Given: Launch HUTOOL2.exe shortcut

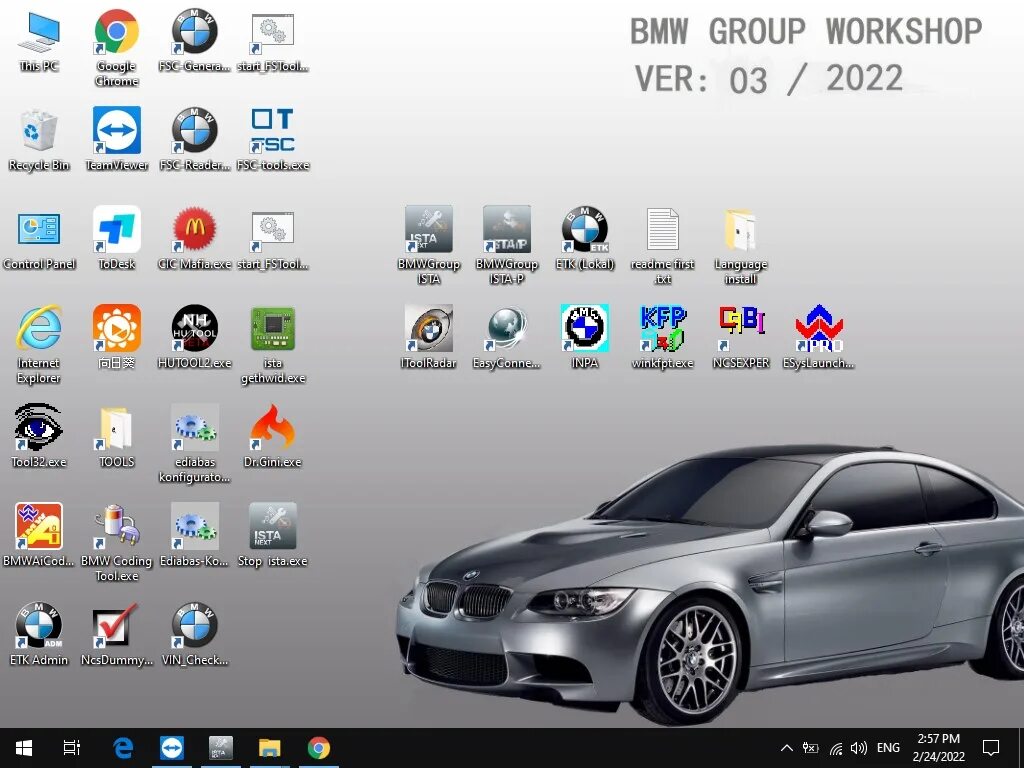Looking at the screenshot, I should click(195, 337).
